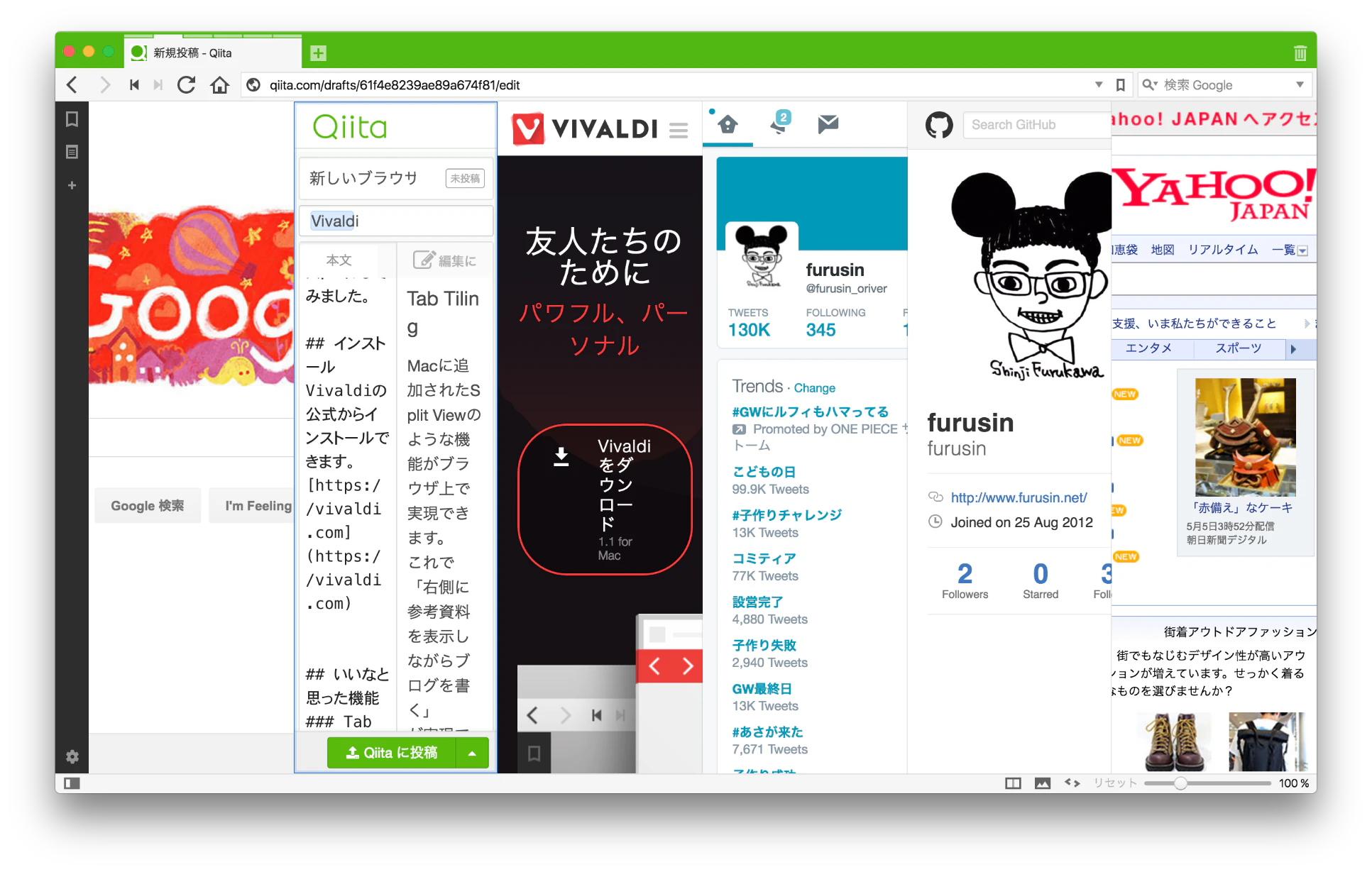Click the Qiita logo

point(350,127)
